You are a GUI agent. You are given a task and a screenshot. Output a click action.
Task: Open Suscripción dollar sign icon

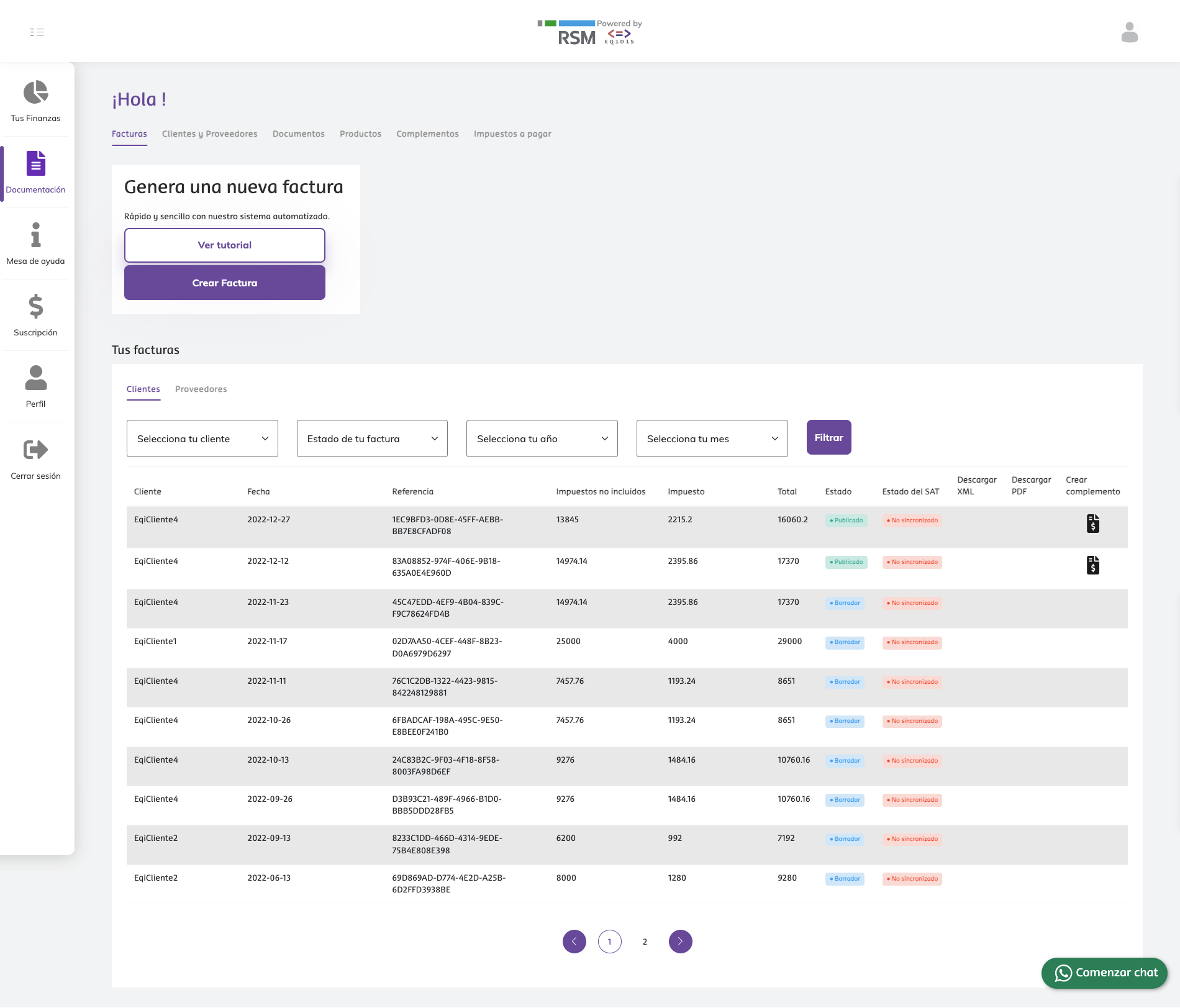point(35,306)
